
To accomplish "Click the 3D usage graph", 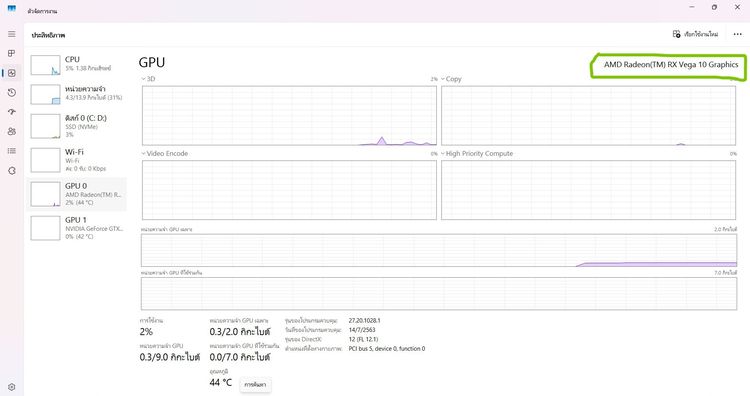I will point(289,115).
